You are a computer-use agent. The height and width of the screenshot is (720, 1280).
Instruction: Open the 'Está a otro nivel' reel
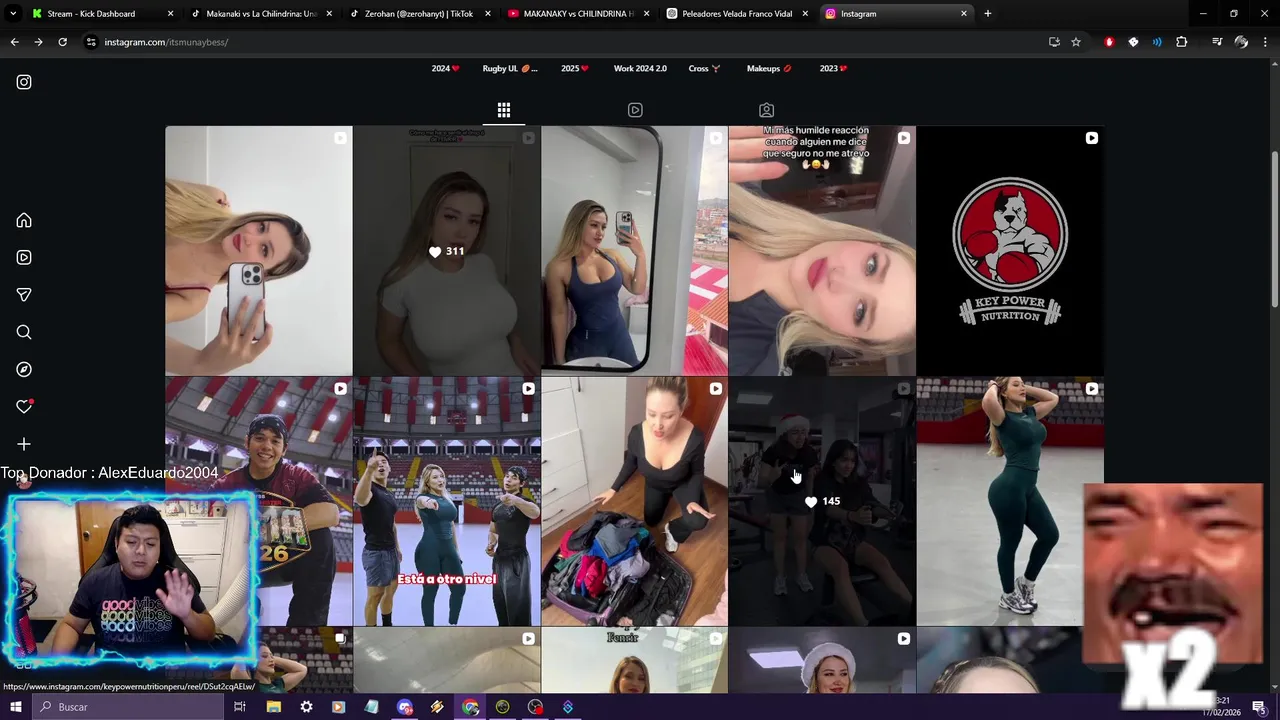click(447, 501)
